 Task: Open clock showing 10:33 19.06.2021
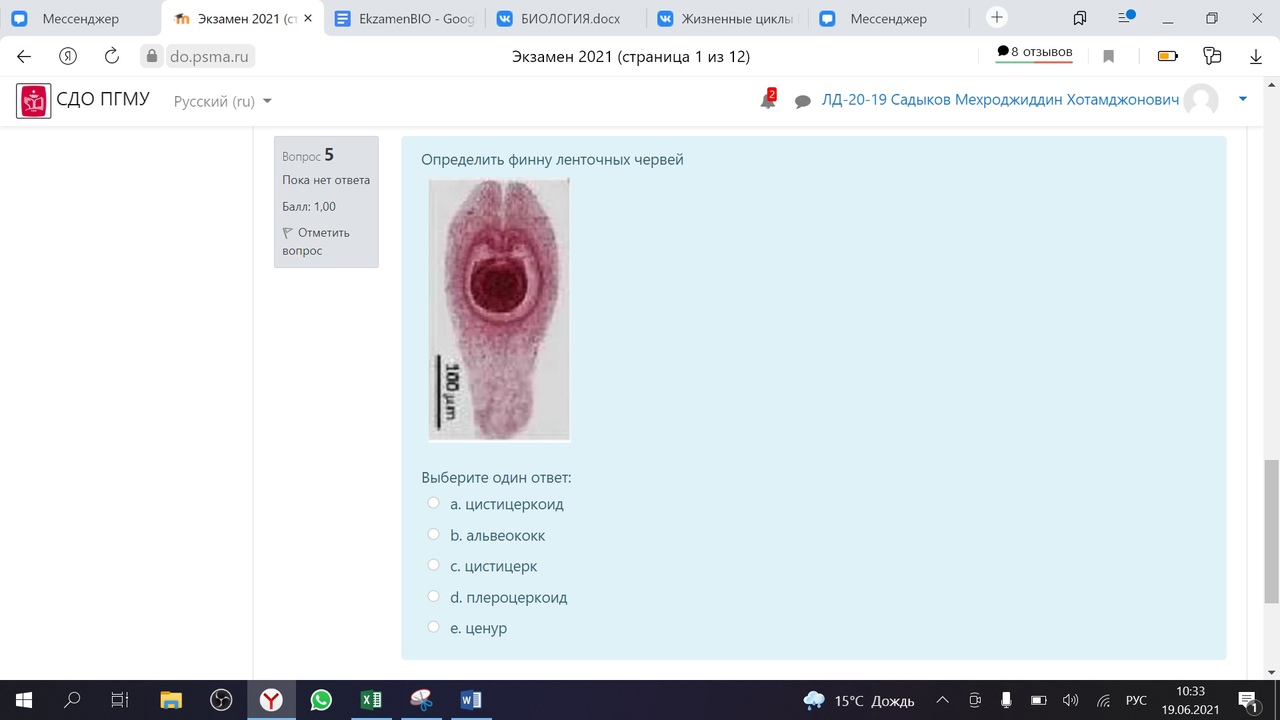[x=1190, y=700]
